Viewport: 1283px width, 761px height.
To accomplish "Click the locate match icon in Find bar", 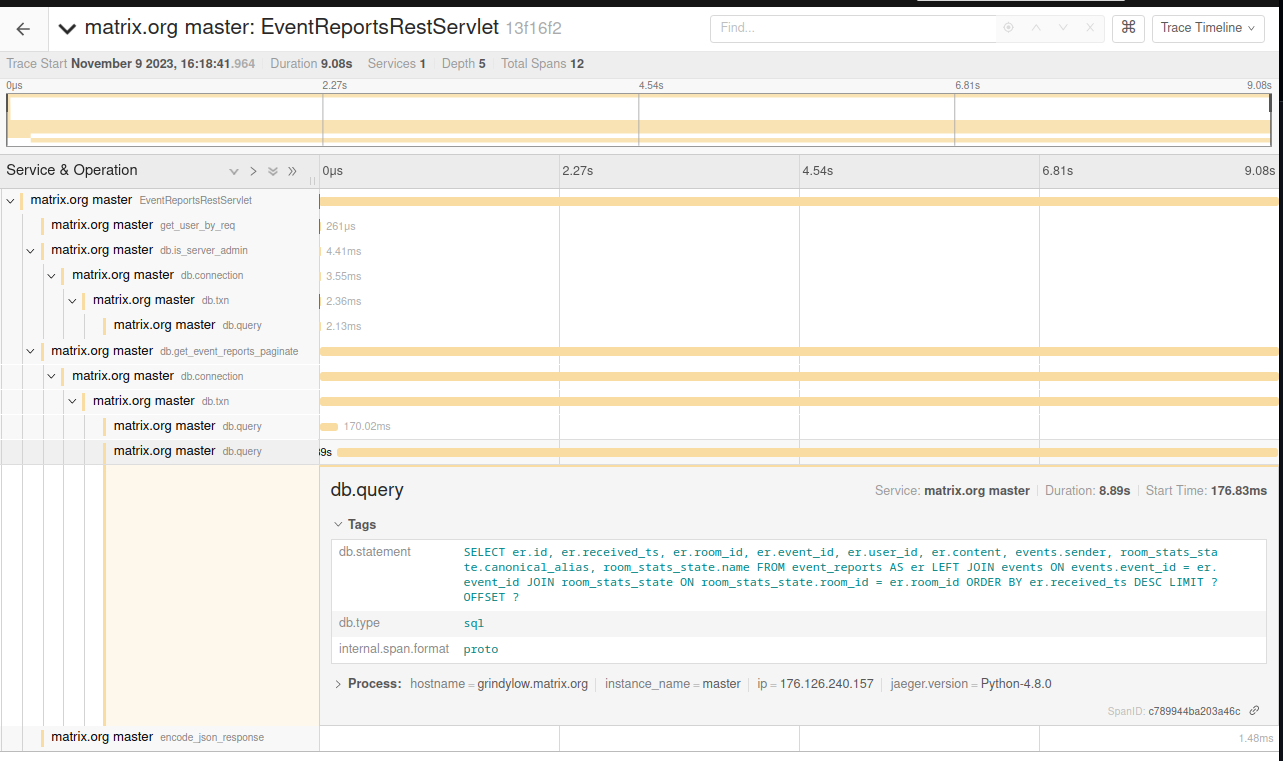I will [1008, 28].
